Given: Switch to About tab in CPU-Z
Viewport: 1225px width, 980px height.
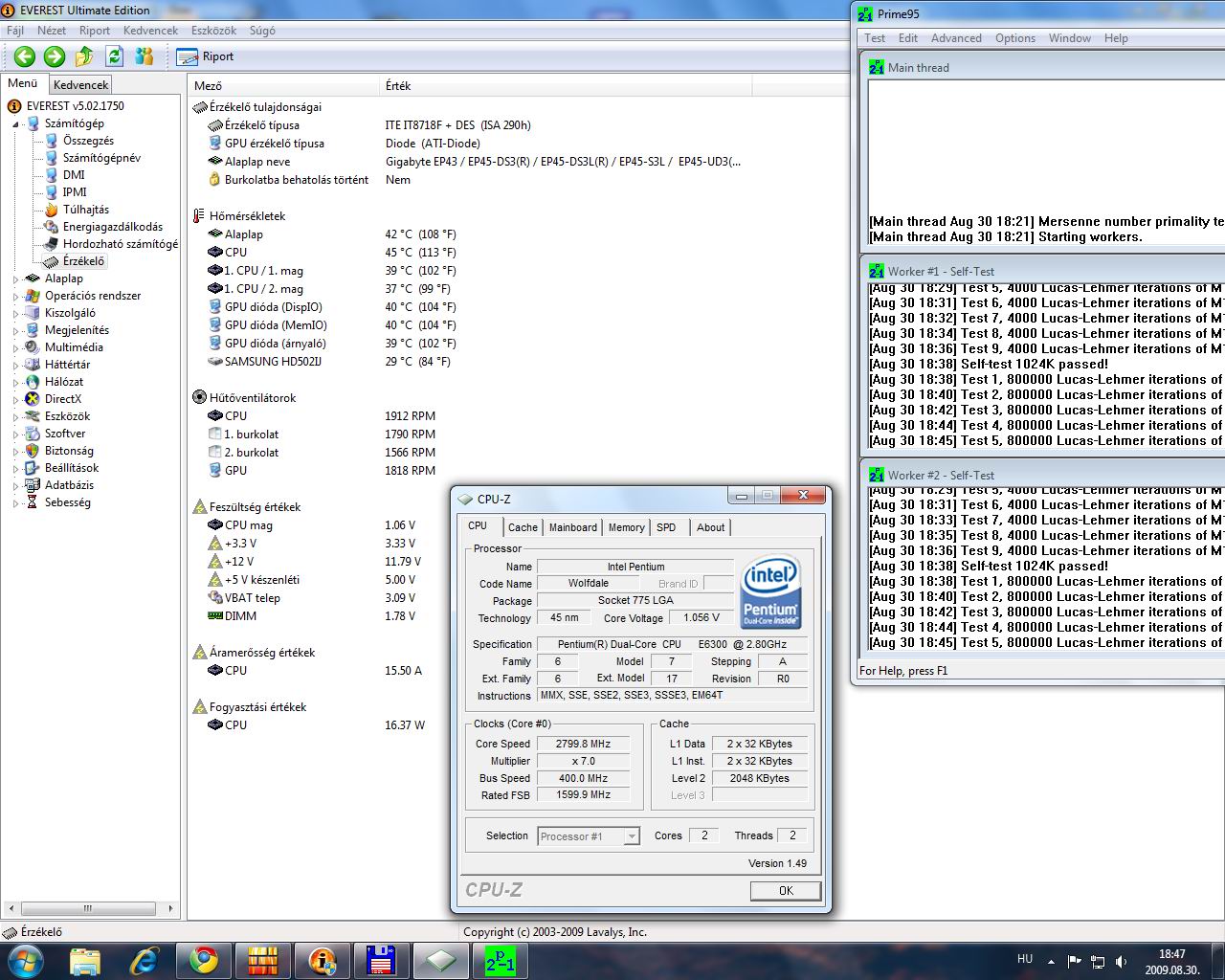Looking at the screenshot, I should click(x=710, y=527).
